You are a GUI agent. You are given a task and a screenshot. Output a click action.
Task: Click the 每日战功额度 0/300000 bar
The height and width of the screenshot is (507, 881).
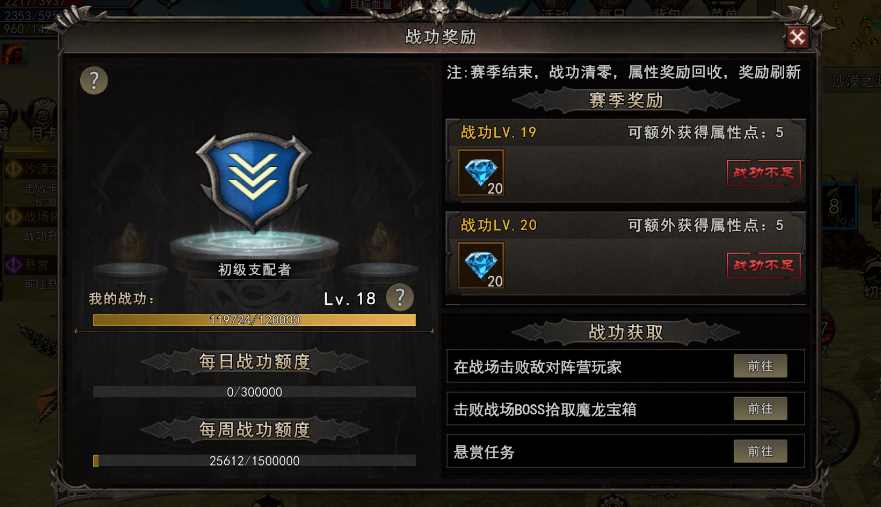click(x=255, y=392)
